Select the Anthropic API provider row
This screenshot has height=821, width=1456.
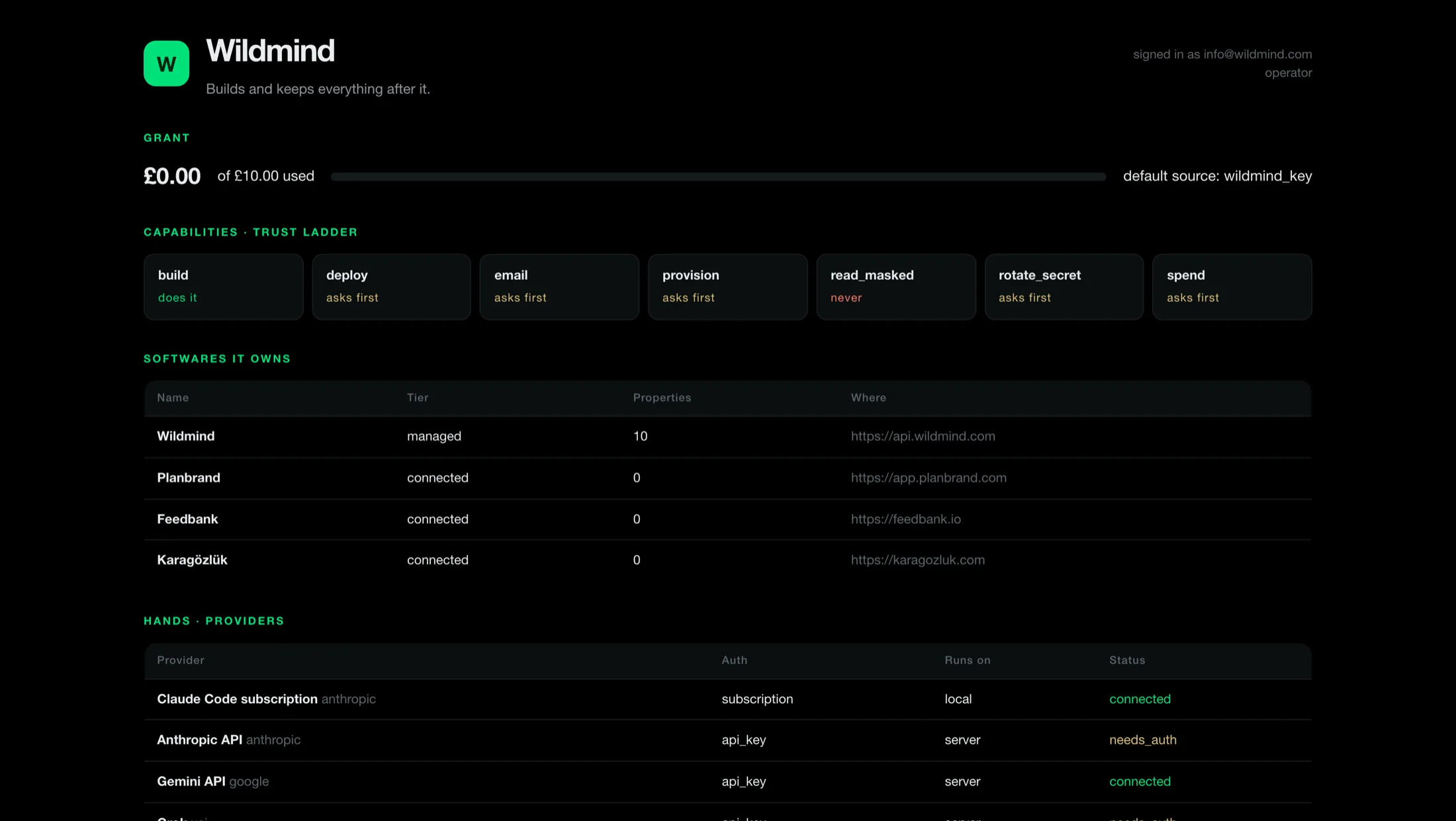pyautogui.click(x=728, y=740)
